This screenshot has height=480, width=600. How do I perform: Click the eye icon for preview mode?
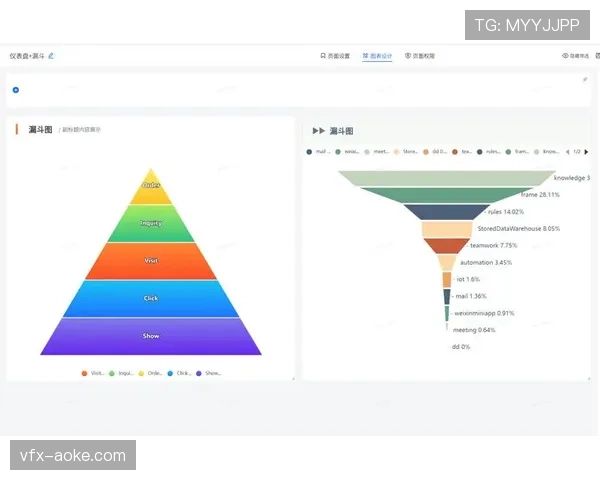point(565,56)
